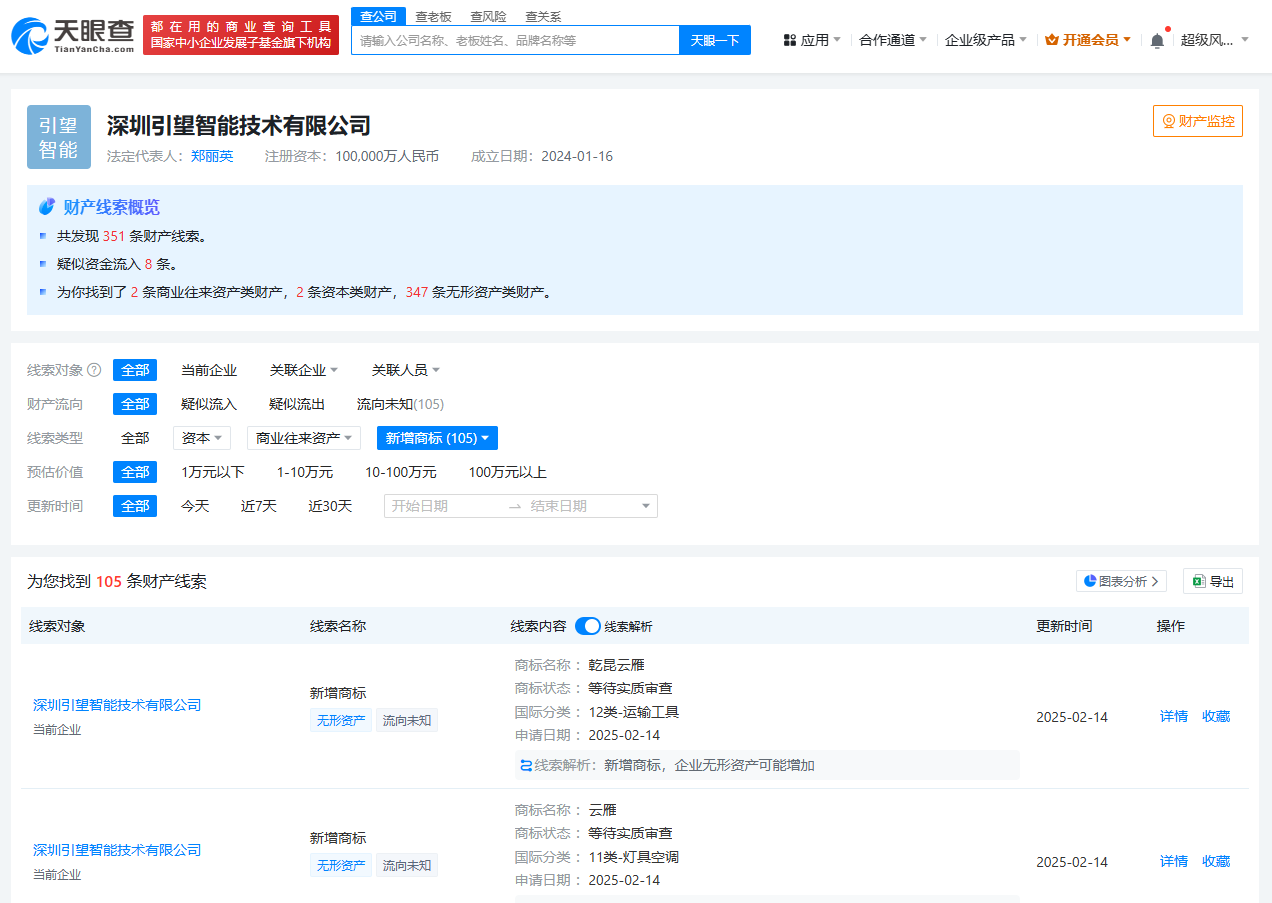Image resolution: width=1272 pixels, height=903 pixels.
Task: Click 开通会员 crown membership button
Action: tap(1088, 40)
